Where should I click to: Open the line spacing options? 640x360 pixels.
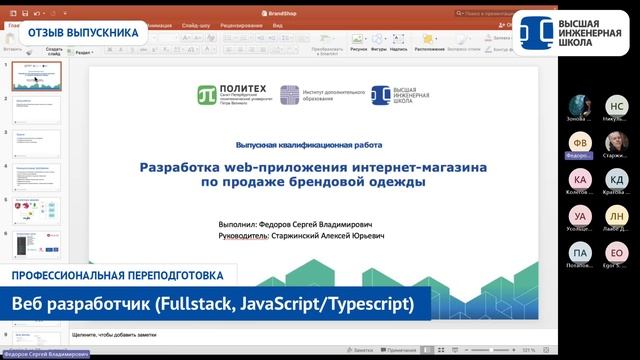287,38
